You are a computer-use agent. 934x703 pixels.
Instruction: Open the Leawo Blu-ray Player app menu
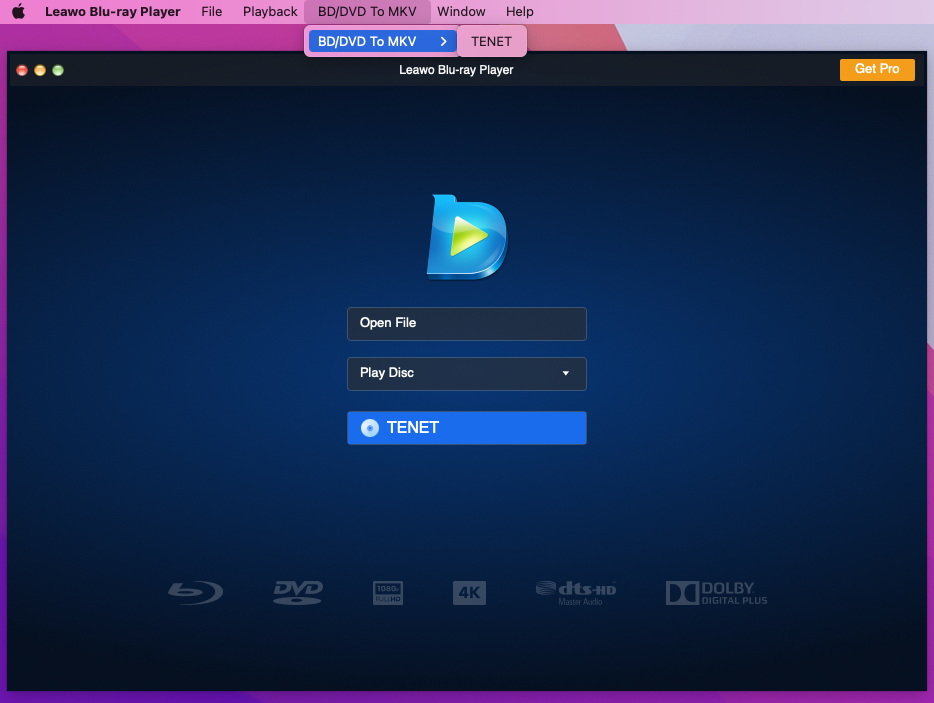tap(113, 11)
